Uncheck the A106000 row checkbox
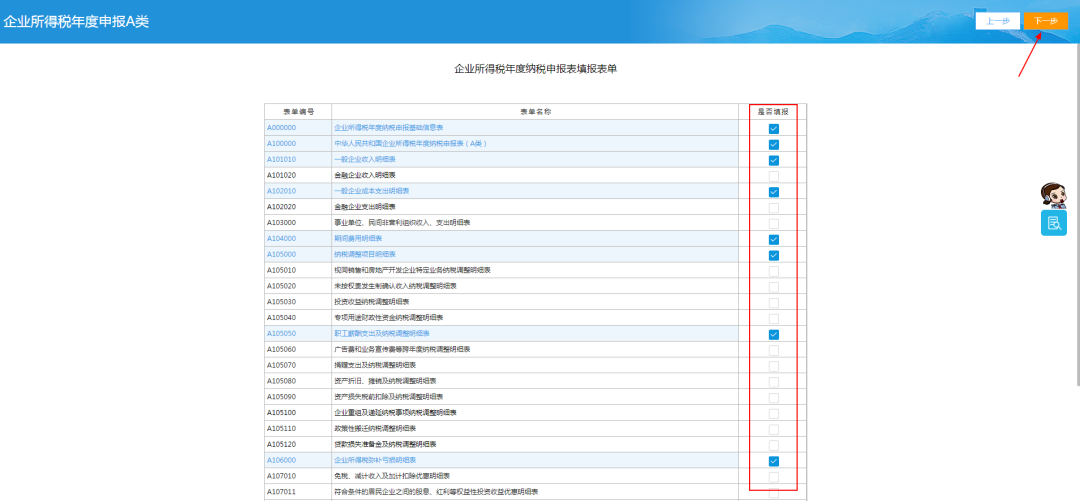 tap(773, 461)
